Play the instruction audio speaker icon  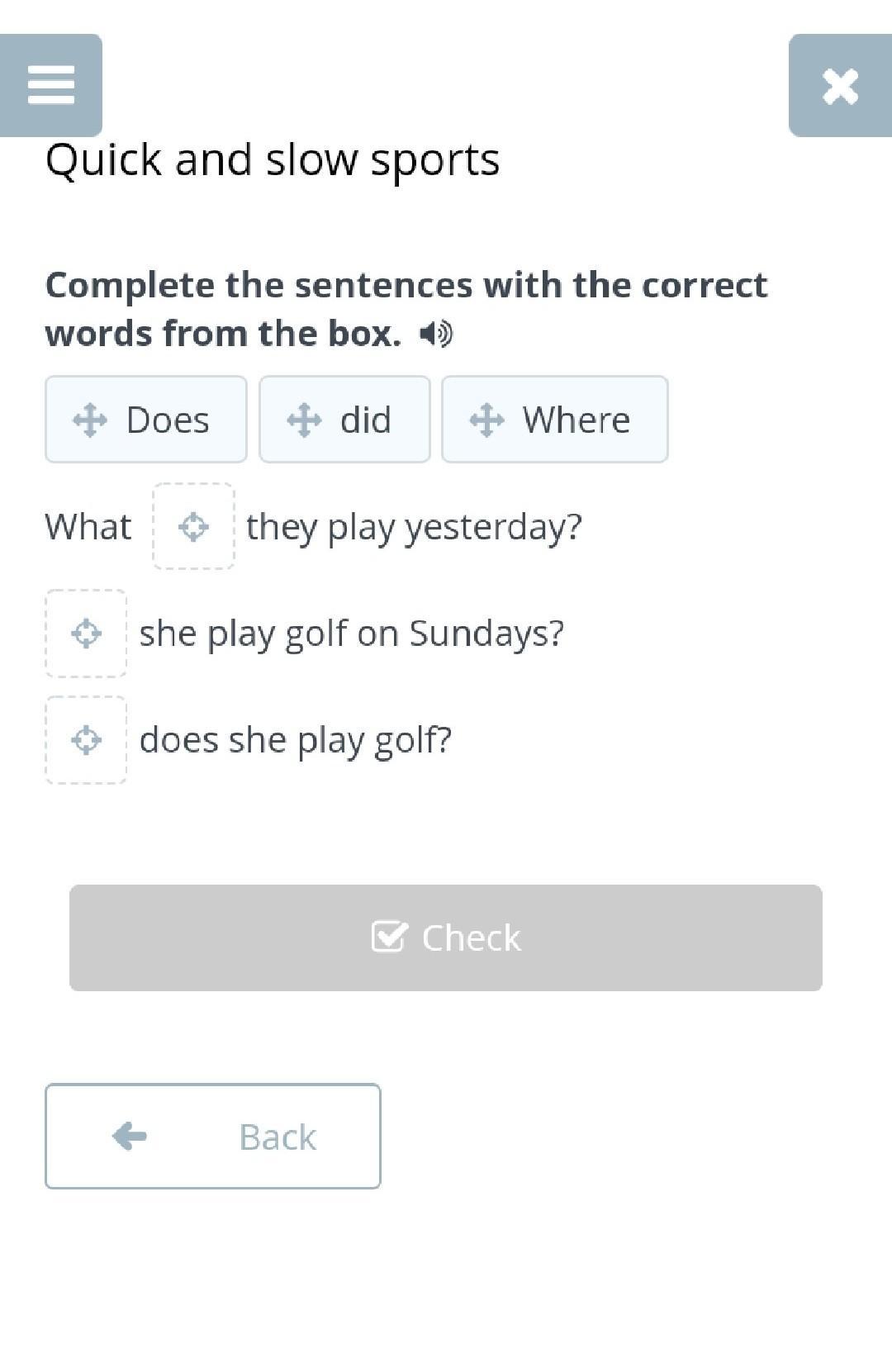436,334
